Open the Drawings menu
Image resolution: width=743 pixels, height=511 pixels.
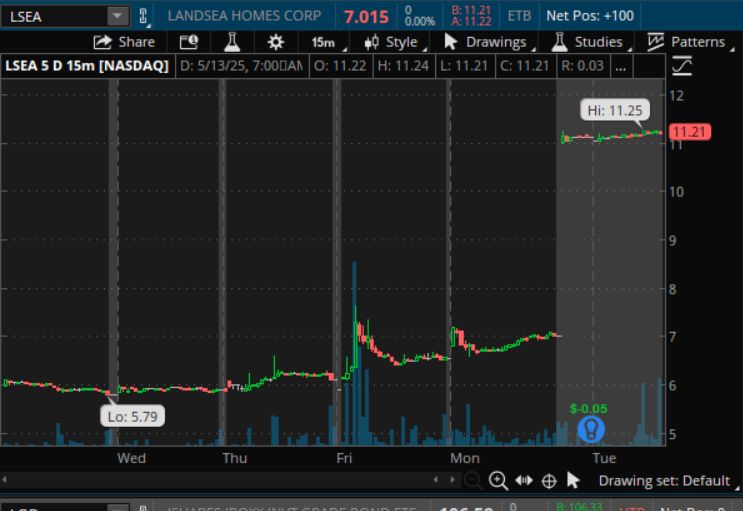pos(488,42)
